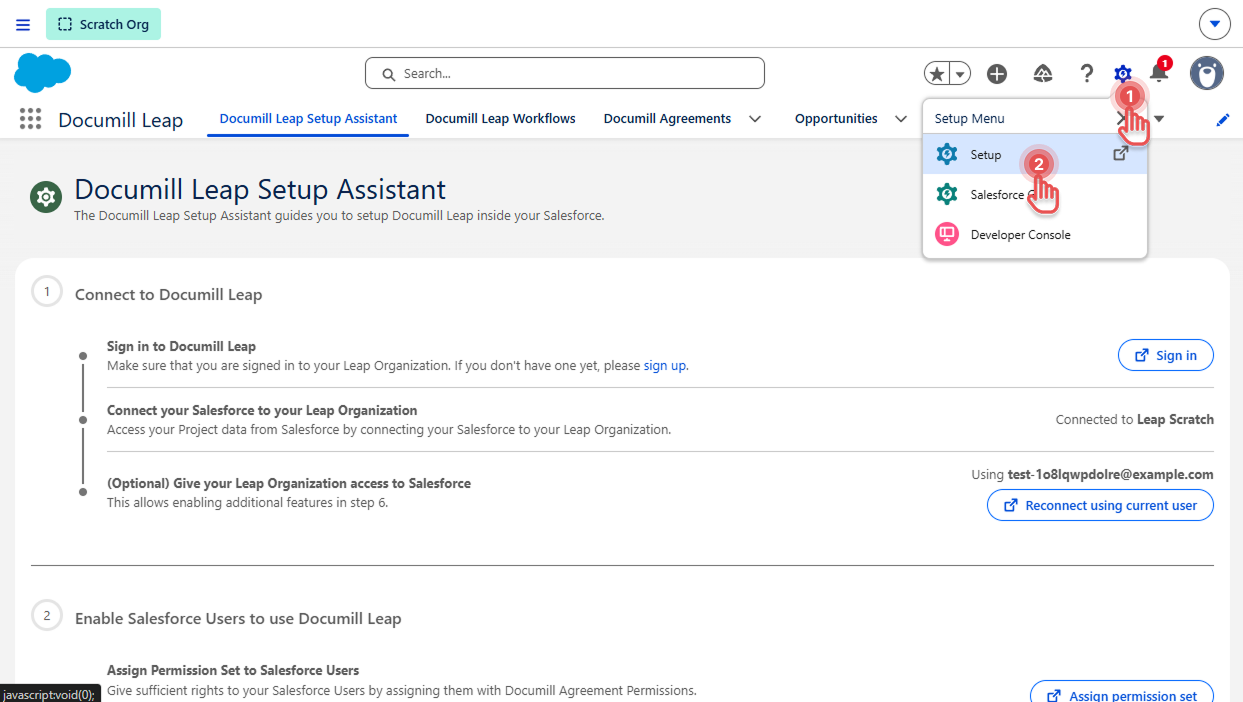1243x702 pixels.
Task: Open the circular dropdown in top-right corner
Action: pyautogui.click(x=1214, y=23)
